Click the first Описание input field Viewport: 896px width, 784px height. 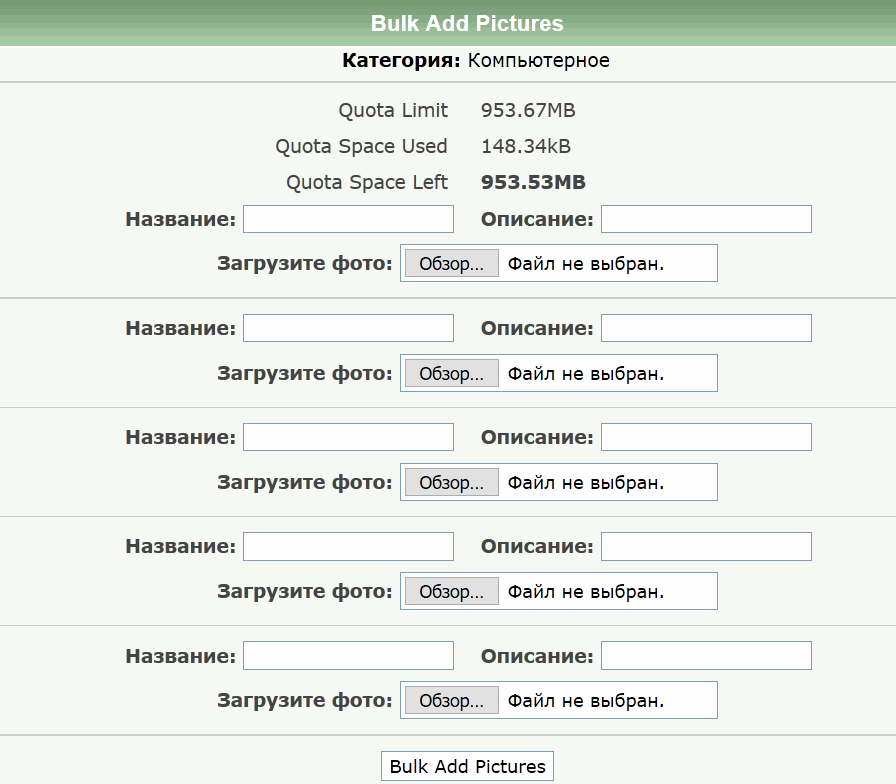point(706,219)
